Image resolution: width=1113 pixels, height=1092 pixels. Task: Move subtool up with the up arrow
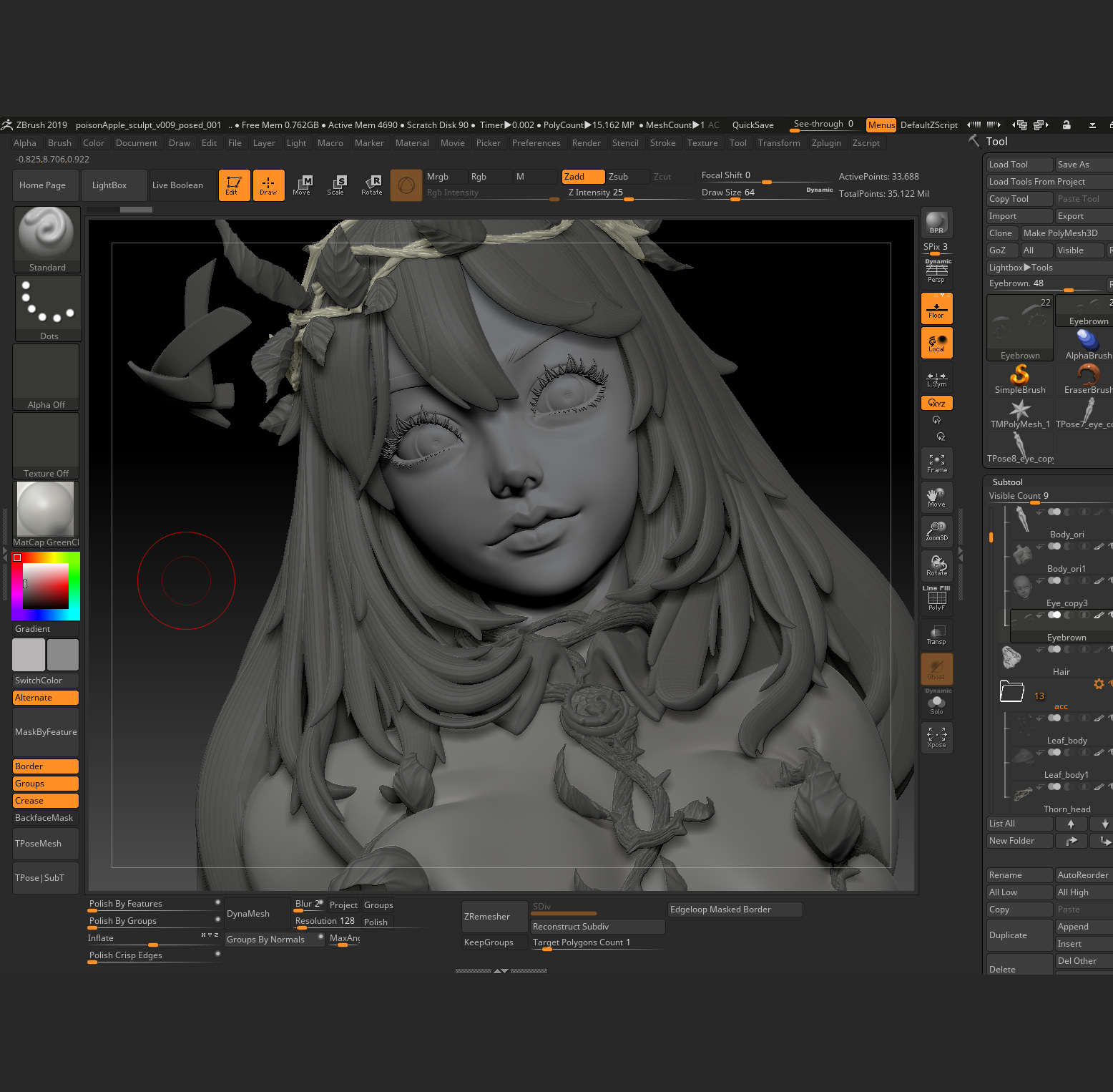click(1071, 824)
